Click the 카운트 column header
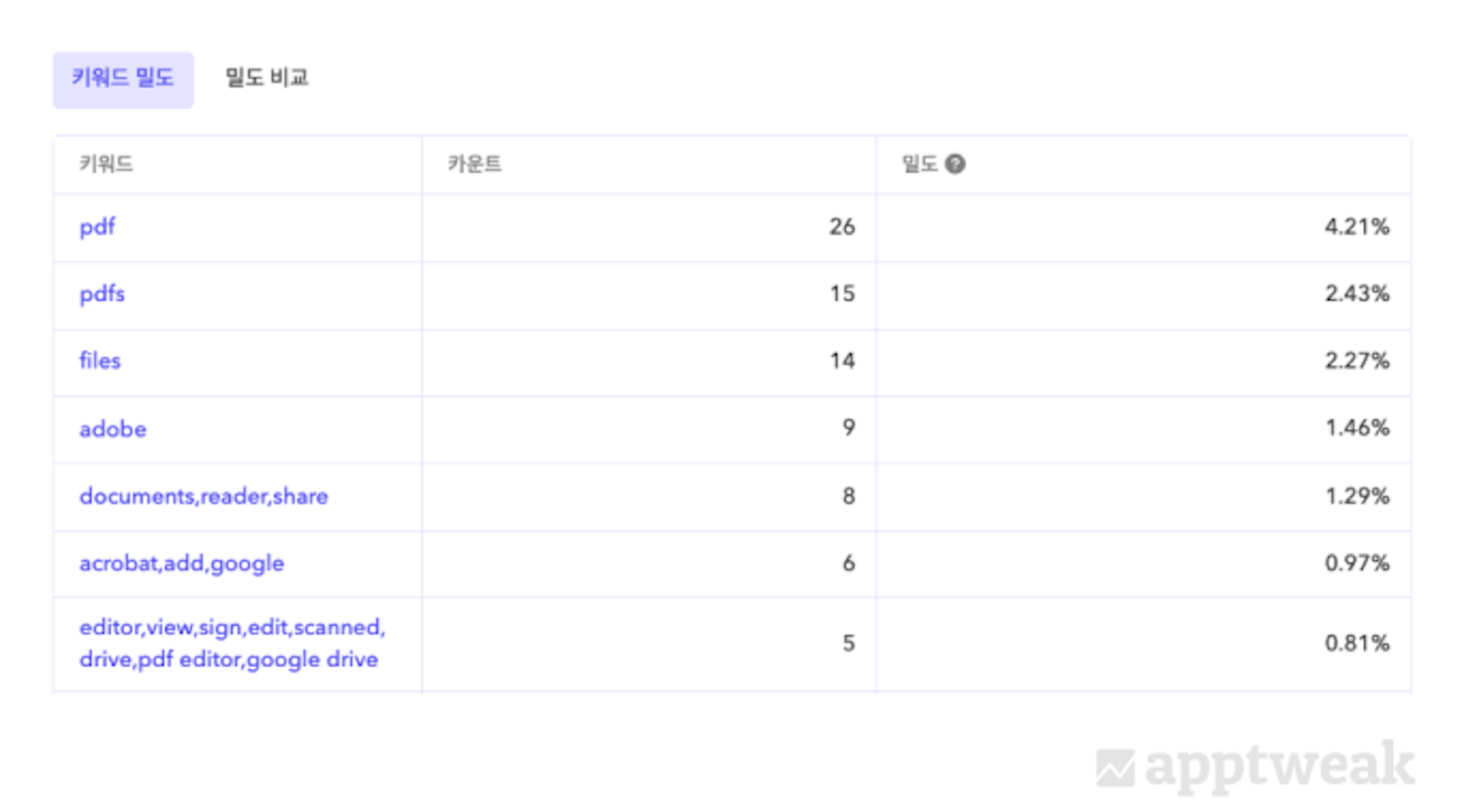This screenshot has height=812, width=1464. [475, 164]
